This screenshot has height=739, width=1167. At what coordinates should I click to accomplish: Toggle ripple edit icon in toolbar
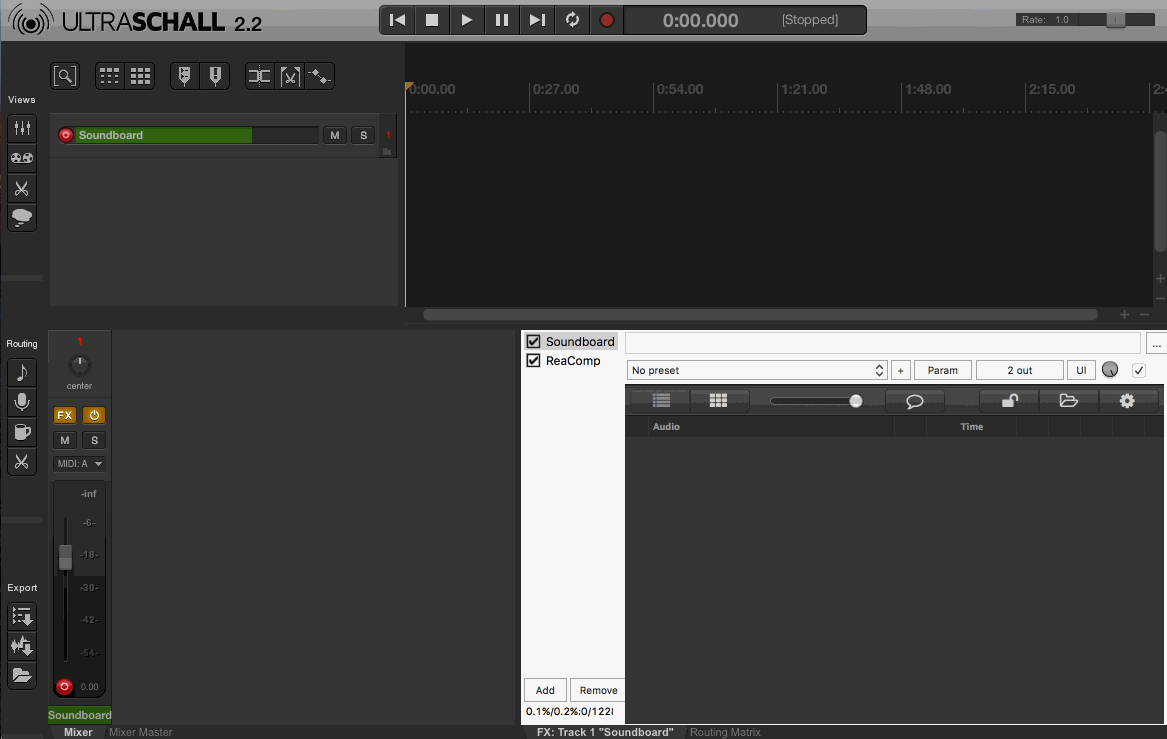pos(259,76)
